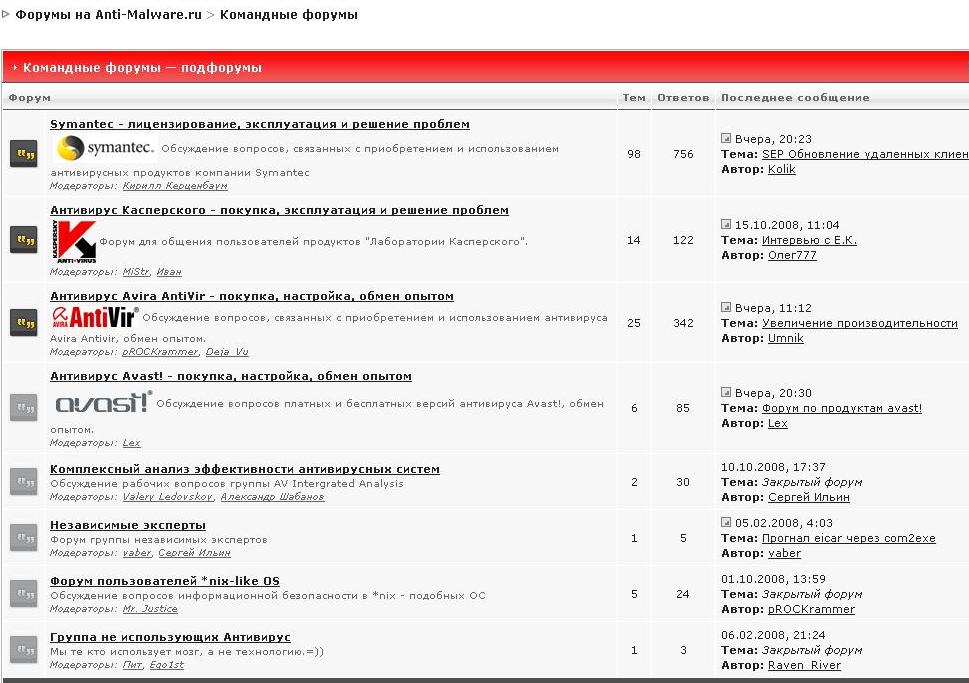Viewport: 969px width, 683px height.
Task: Open author Олег777 profile
Action: point(792,255)
